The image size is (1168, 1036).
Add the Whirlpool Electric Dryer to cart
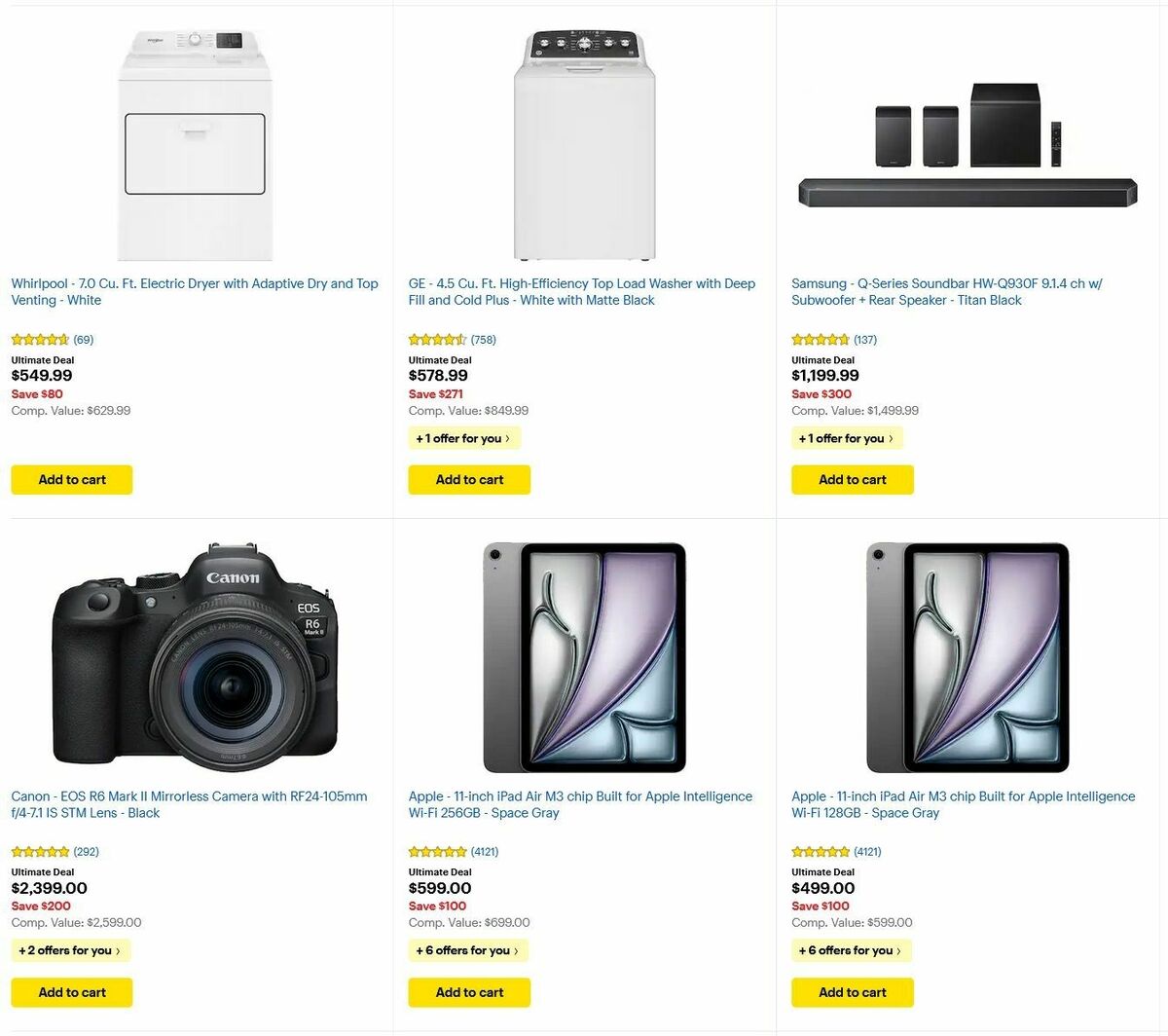[71, 479]
